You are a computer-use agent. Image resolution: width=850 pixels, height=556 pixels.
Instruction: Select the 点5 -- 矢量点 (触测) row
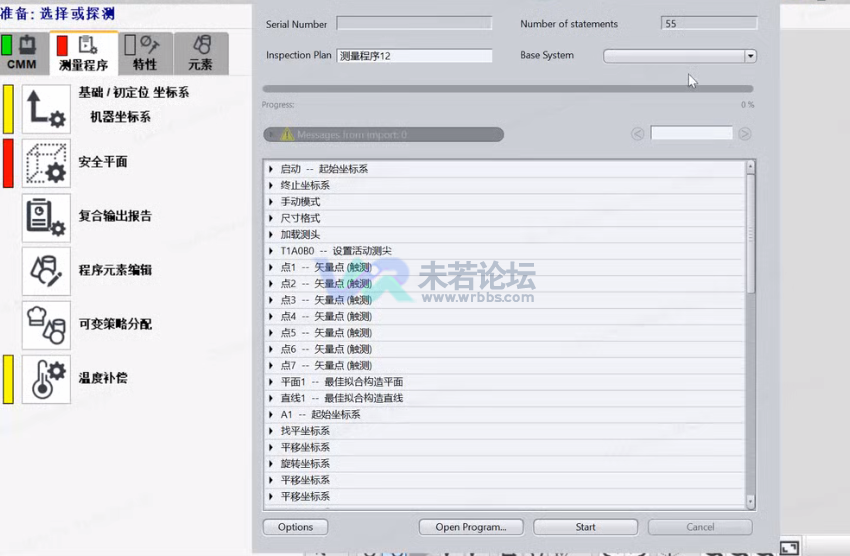click(x=505, y=333)
